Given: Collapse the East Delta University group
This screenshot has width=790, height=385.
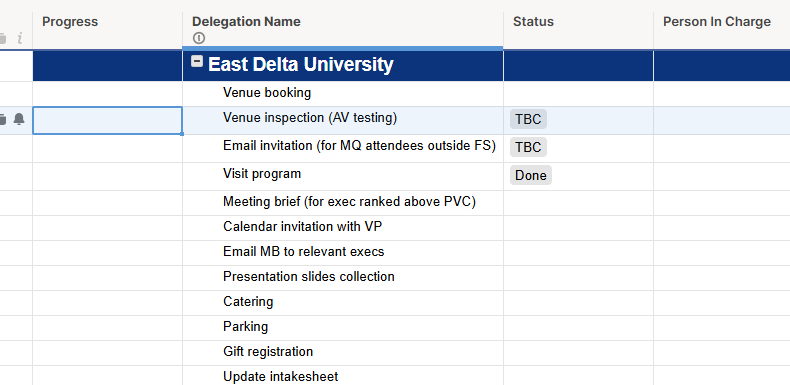Looking at the screenshot, I should [198, 61].
